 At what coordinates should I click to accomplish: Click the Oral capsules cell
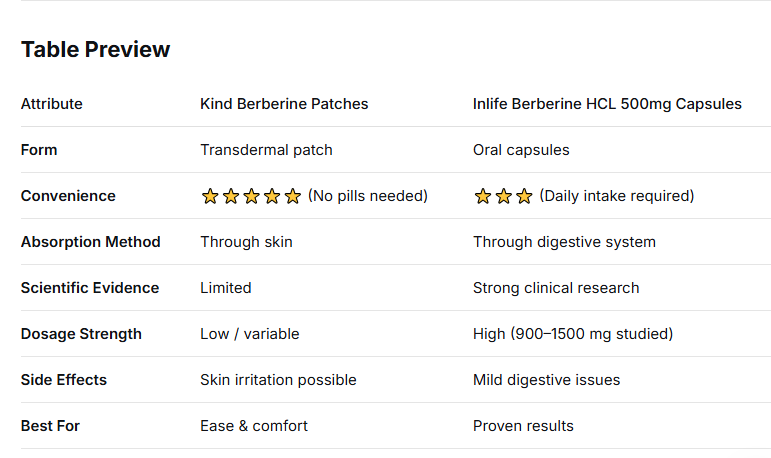click(x=521, y=150)
